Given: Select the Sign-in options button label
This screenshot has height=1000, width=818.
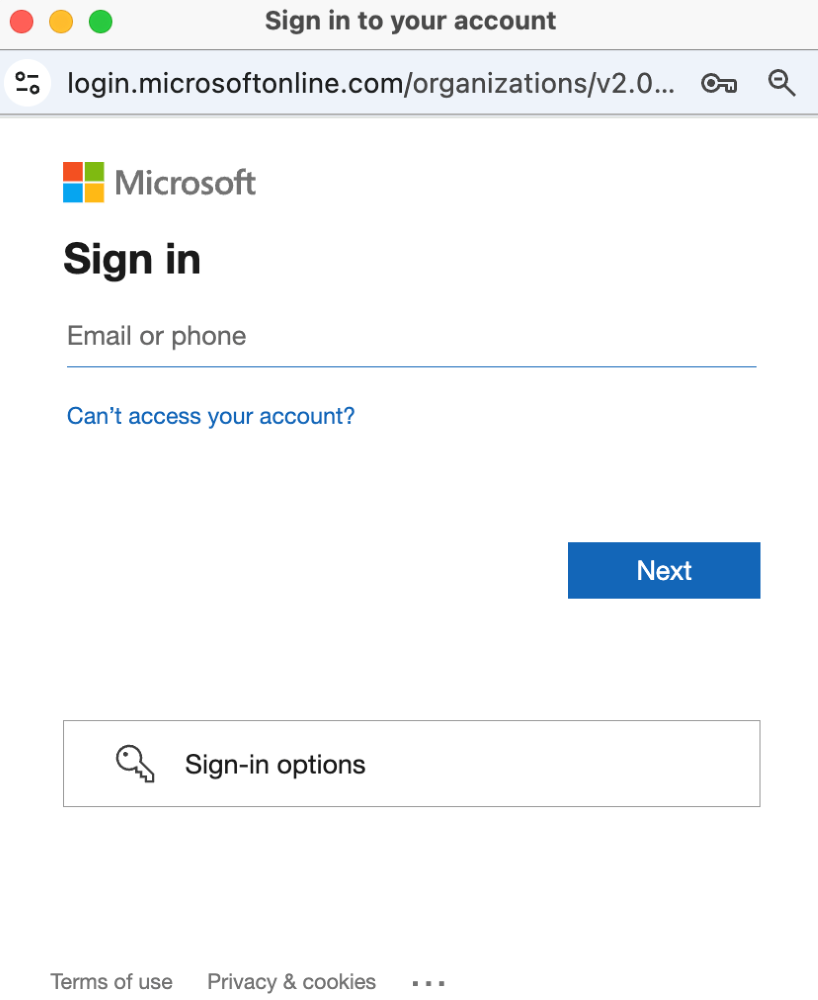Looking at the screenshot, I should (275, 765).
